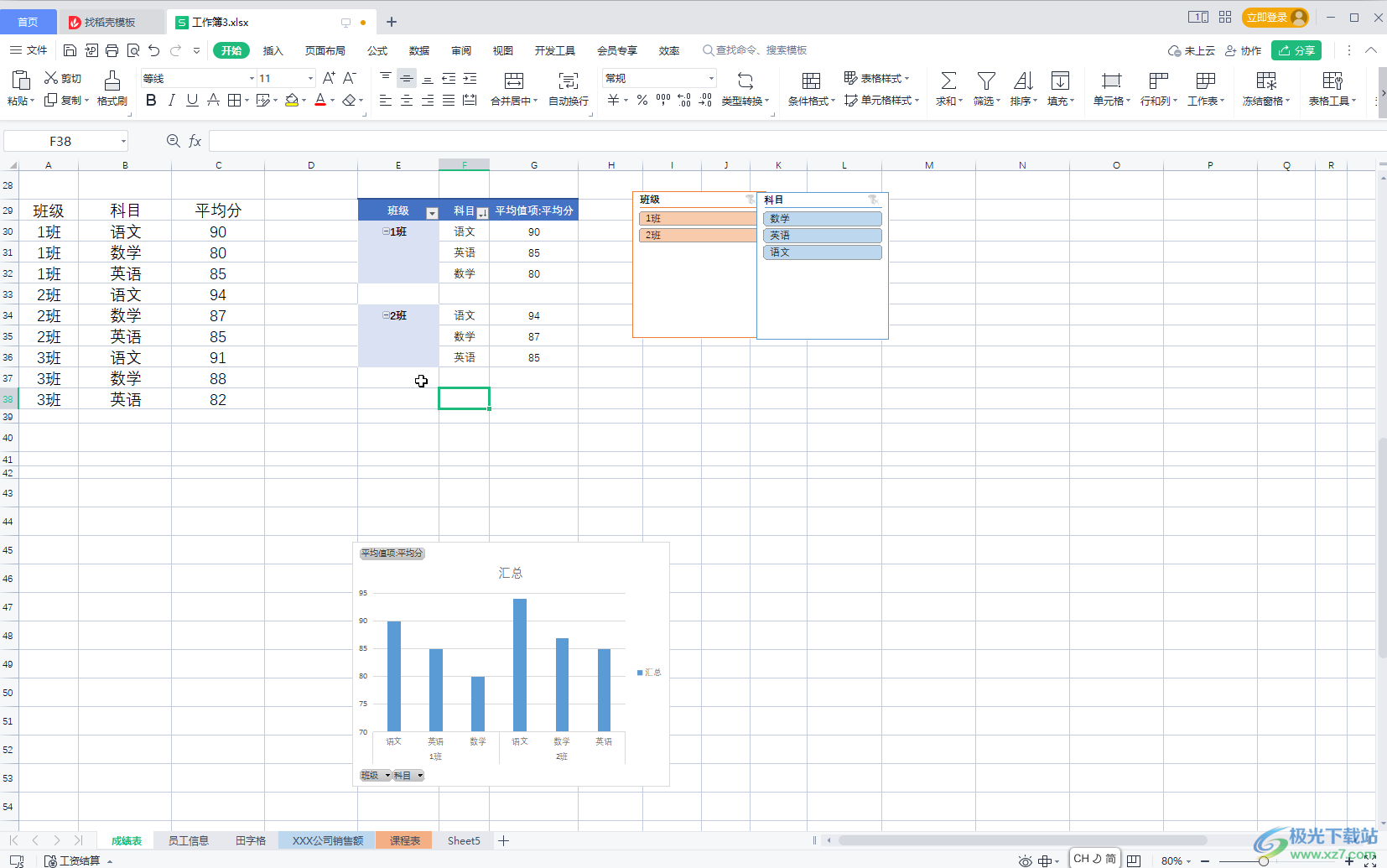Screen dimensions: 1387x868
Task: Click the 协作 collaborate button
Action: [x=1244, y=50]
